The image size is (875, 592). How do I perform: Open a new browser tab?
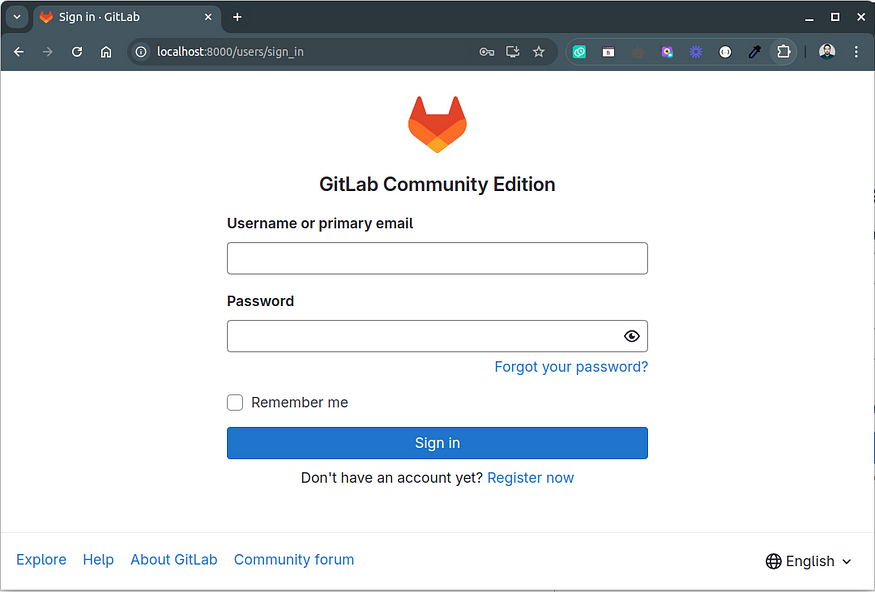237,17
